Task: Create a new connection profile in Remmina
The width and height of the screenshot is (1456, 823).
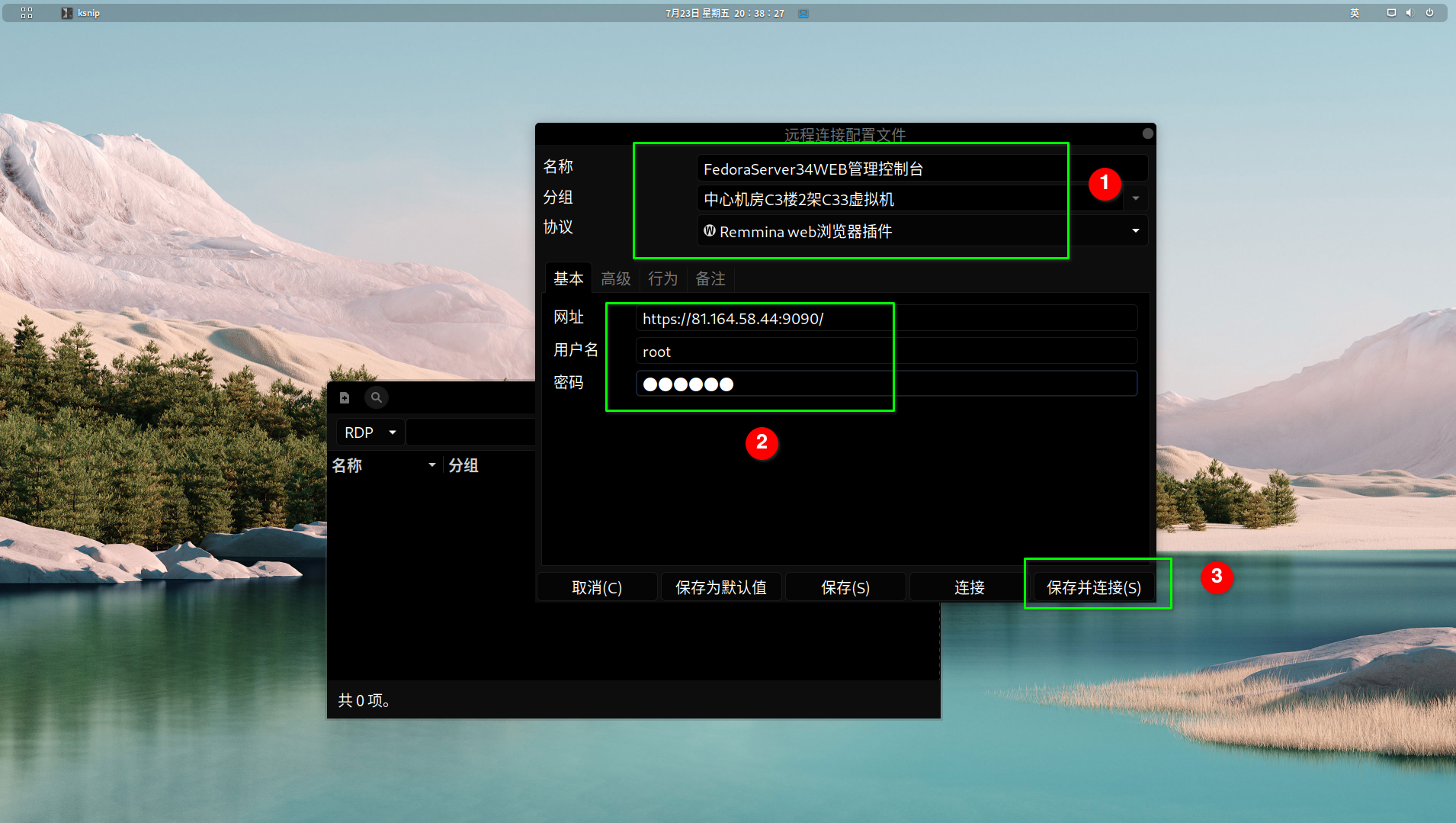Action: [345, 397]
